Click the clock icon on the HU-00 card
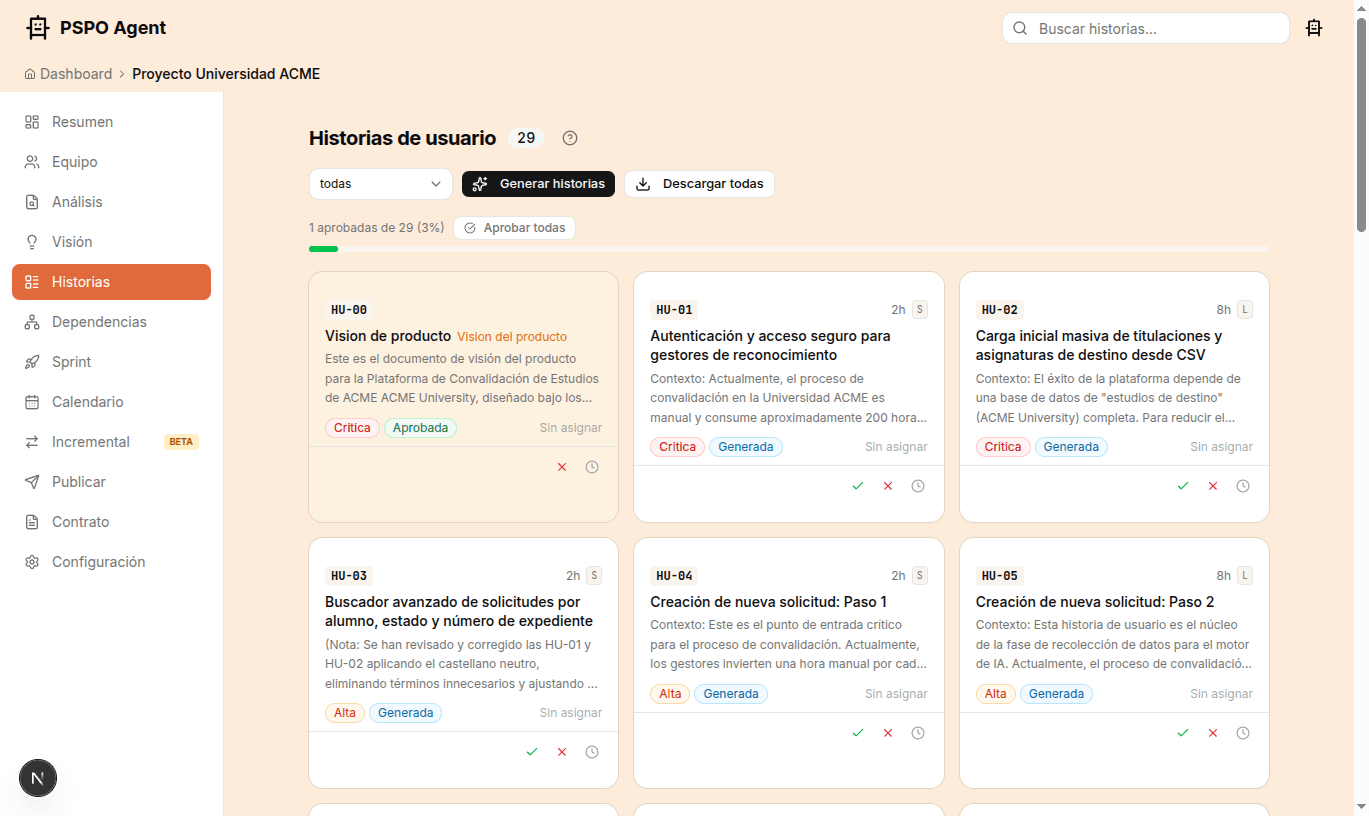Viewport: 1369px width, 816px height. click(x=592, y=467)
